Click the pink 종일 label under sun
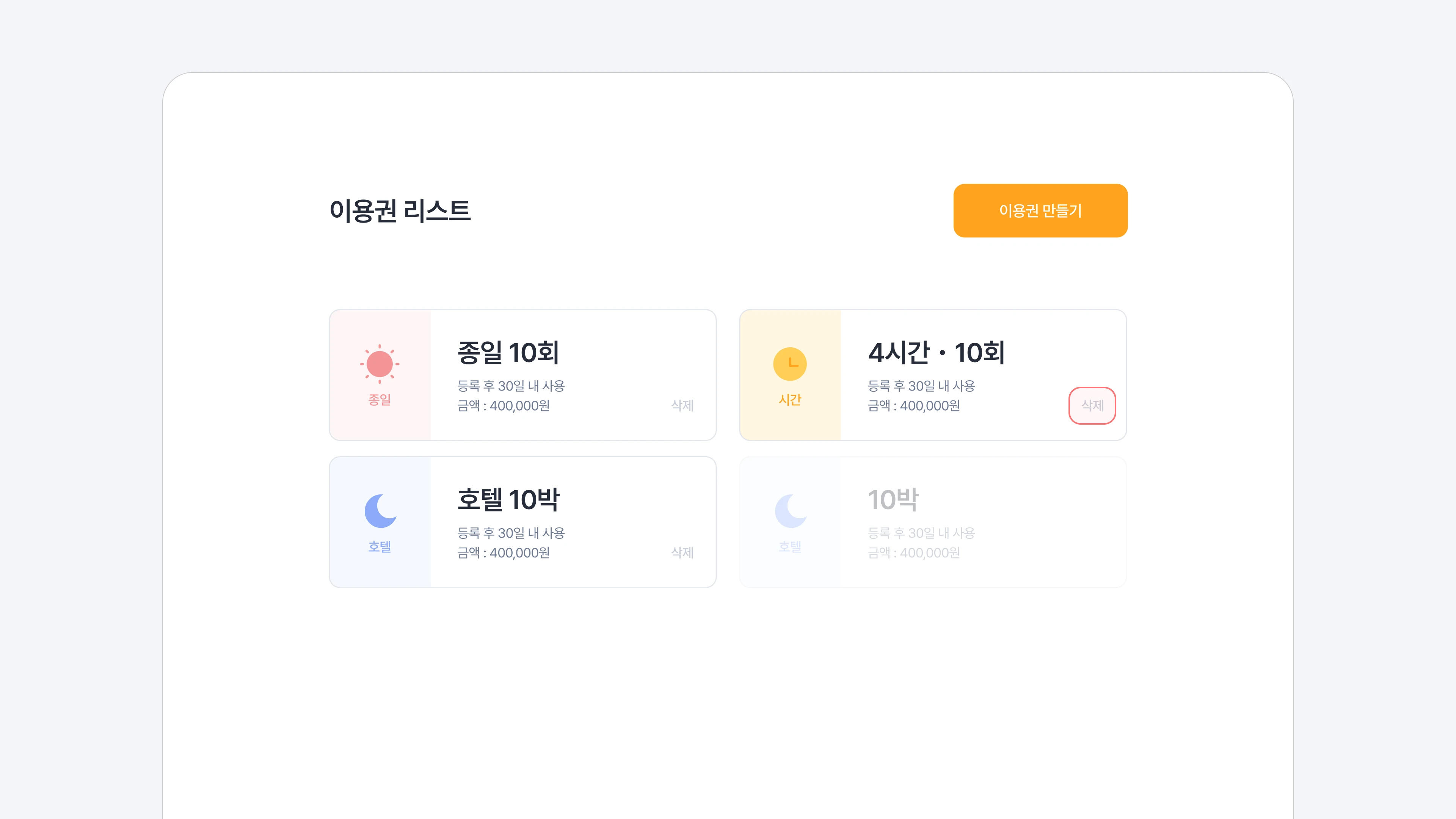 pos(379,400)
